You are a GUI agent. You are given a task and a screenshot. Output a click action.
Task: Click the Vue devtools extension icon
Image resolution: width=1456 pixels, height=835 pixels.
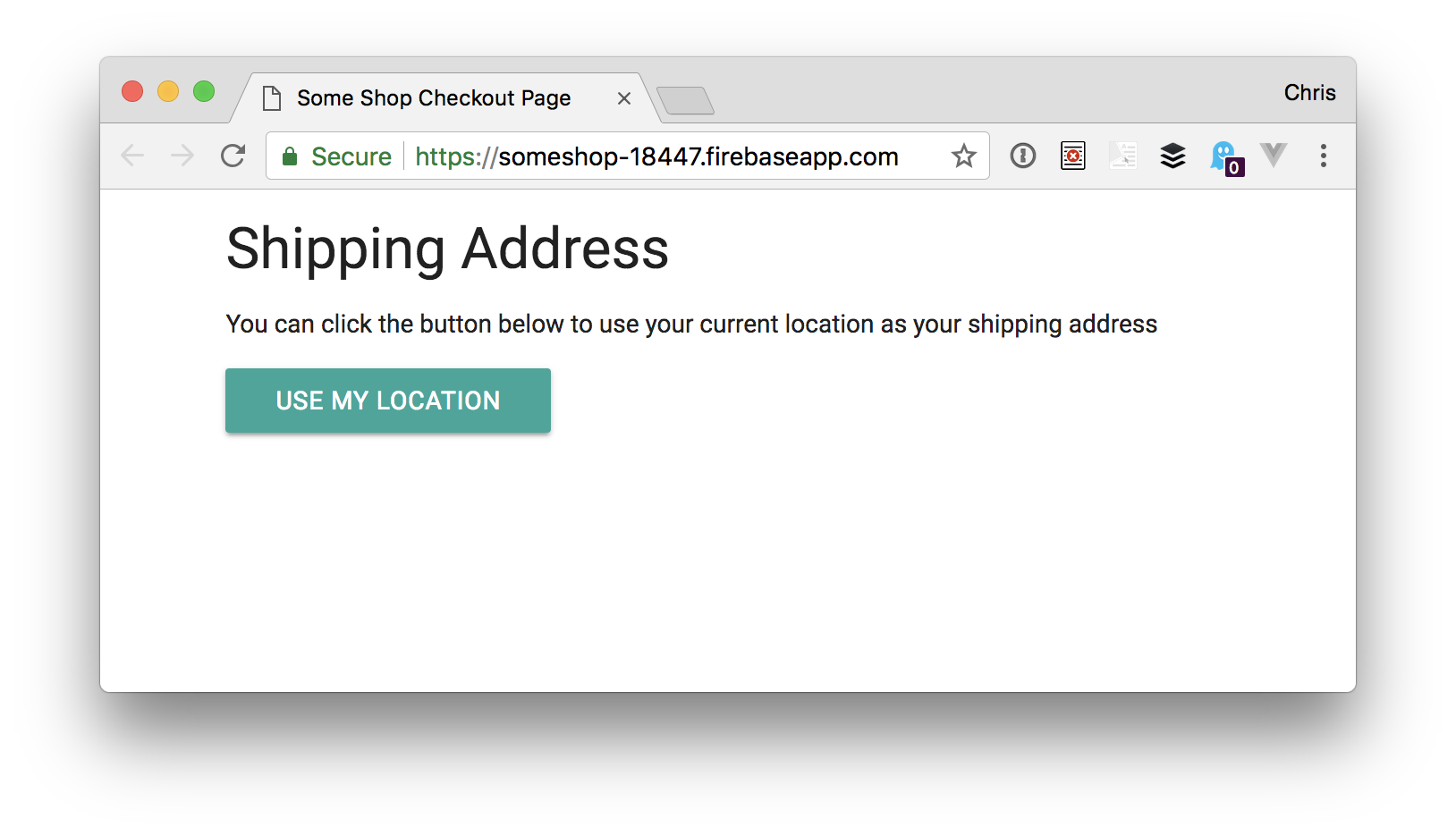(x=1273, y=156)
